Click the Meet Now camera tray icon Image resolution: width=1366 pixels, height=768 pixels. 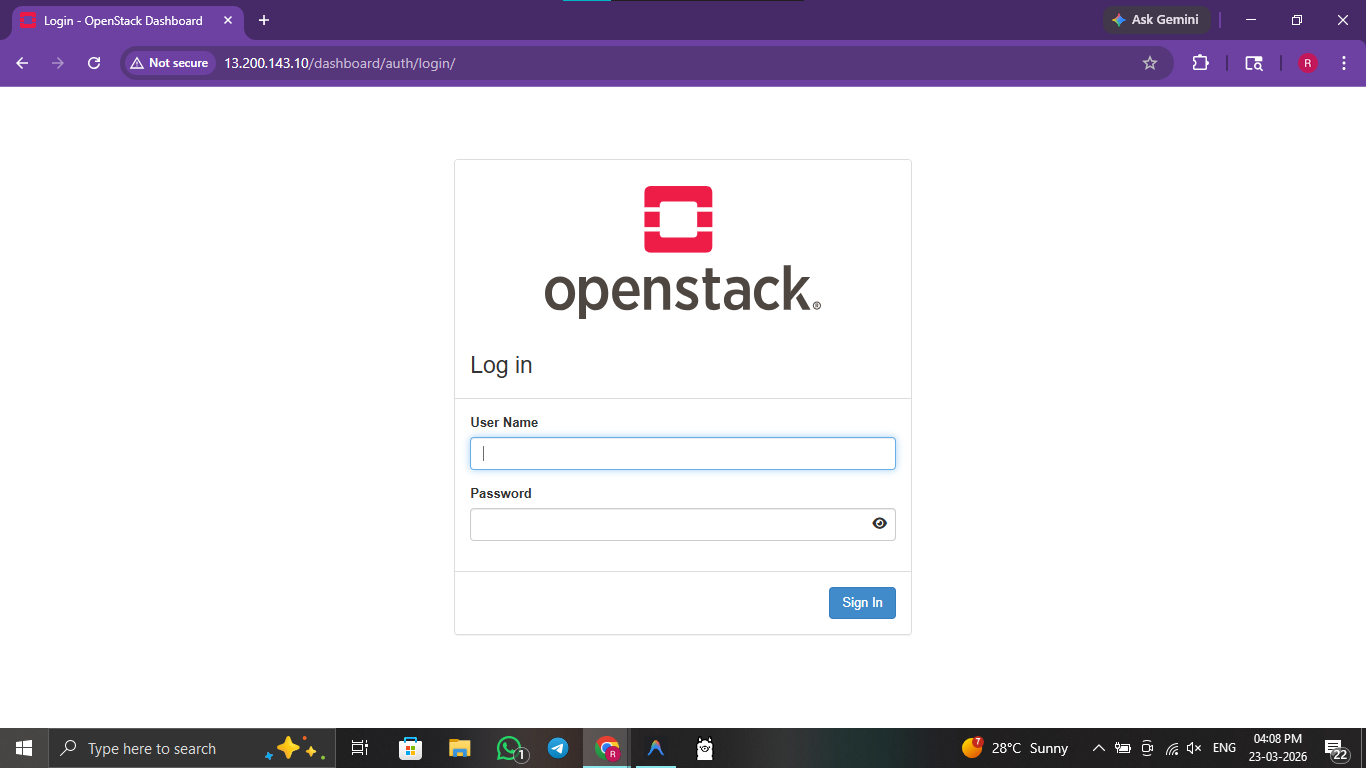(x=1147, y=748)
